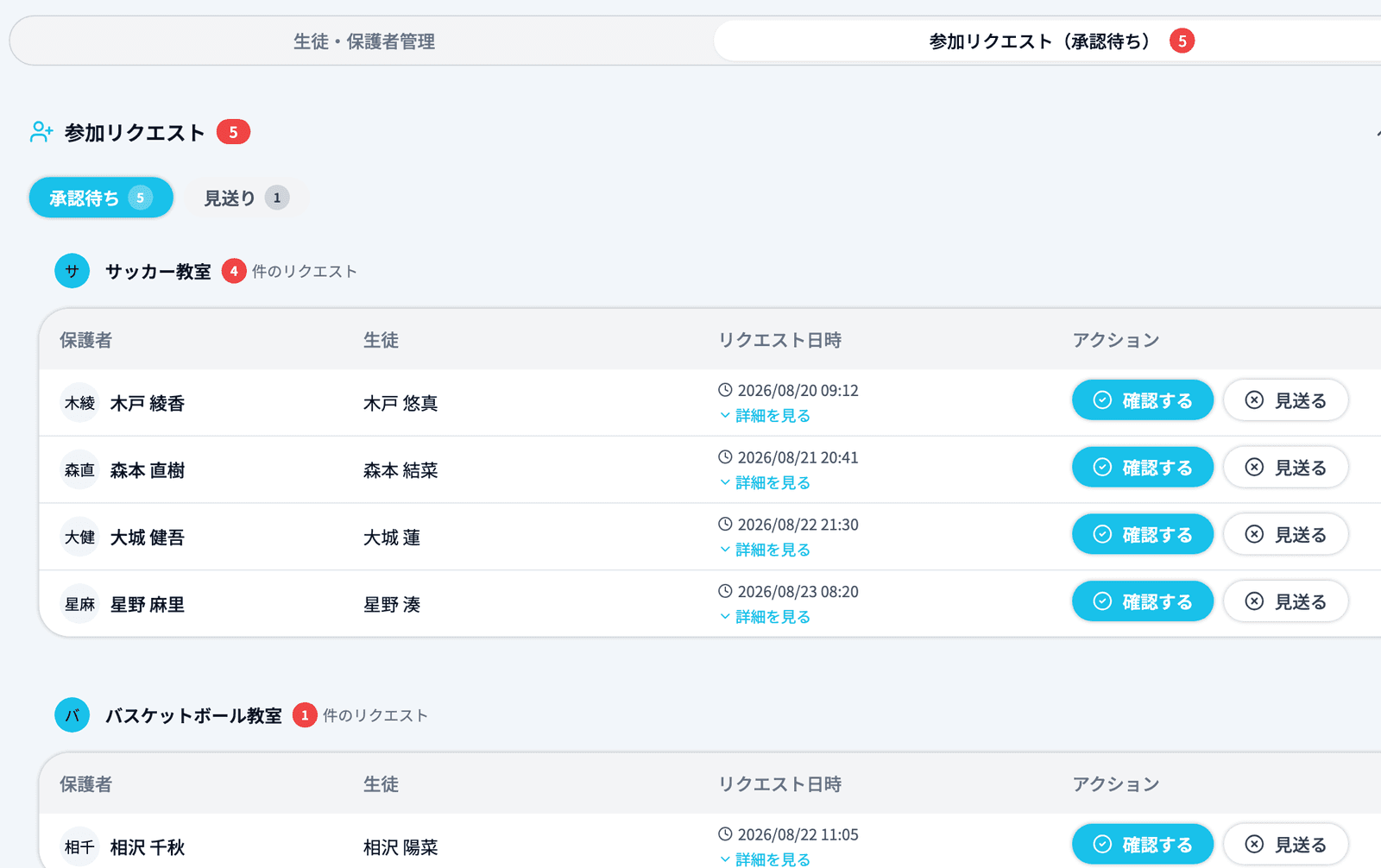Click the red 4 badge next to サッカー教室
This screenshot has height=868, width=1381.
point(234,271)
